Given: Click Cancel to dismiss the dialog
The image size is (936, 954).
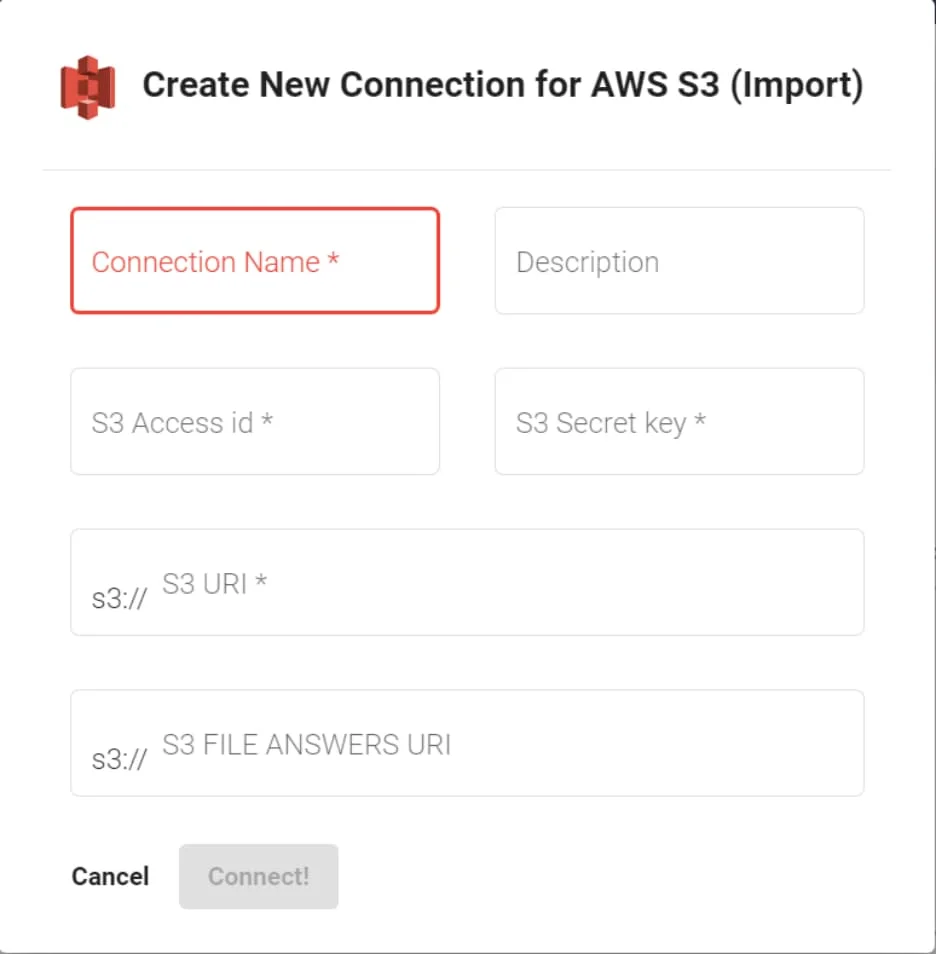Looking at the screenshot, I should click(x=110, y=876).
